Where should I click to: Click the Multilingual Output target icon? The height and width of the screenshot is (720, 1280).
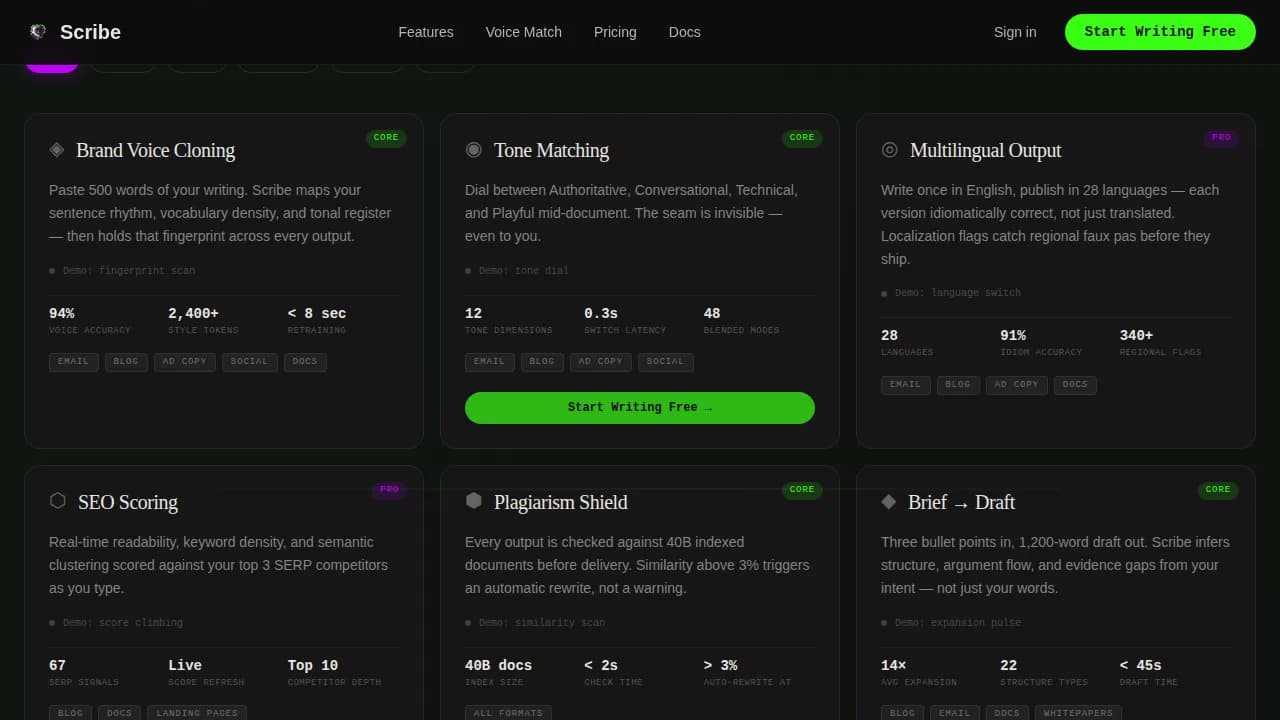click(890, 150)
